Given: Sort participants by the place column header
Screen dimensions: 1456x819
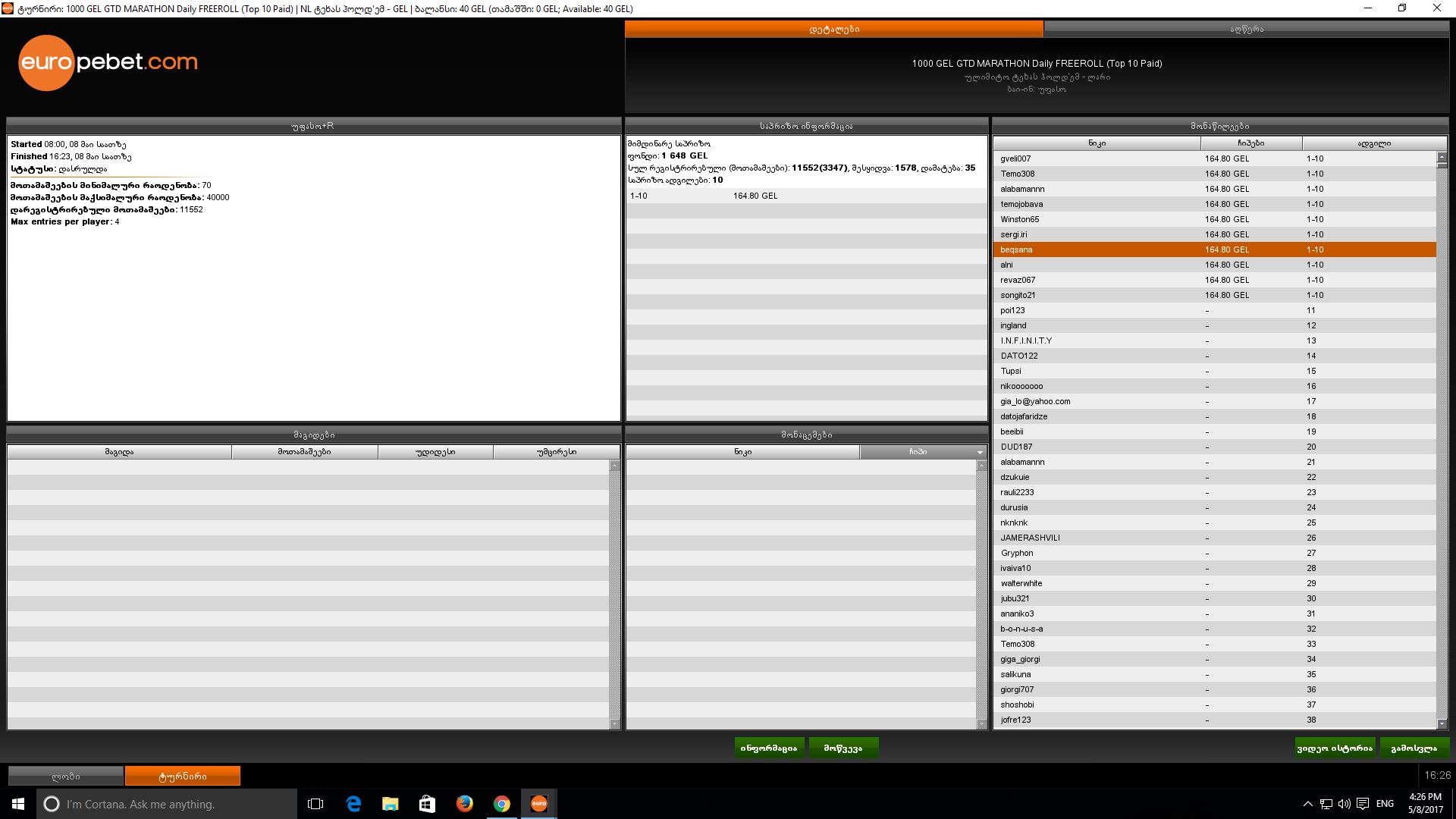Looking at the screenshot, I should (1373, 143).
